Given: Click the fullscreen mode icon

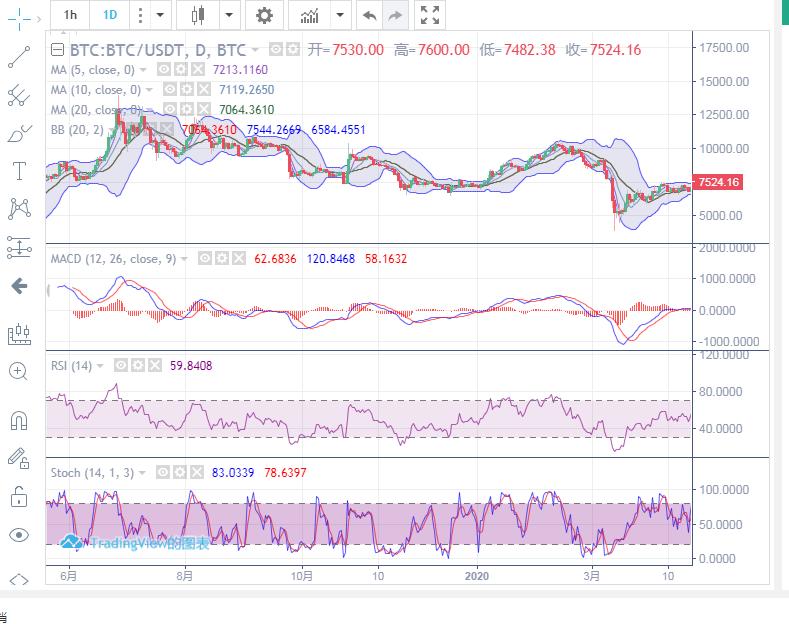Looking at the screenshot, I should coord(430,15).
